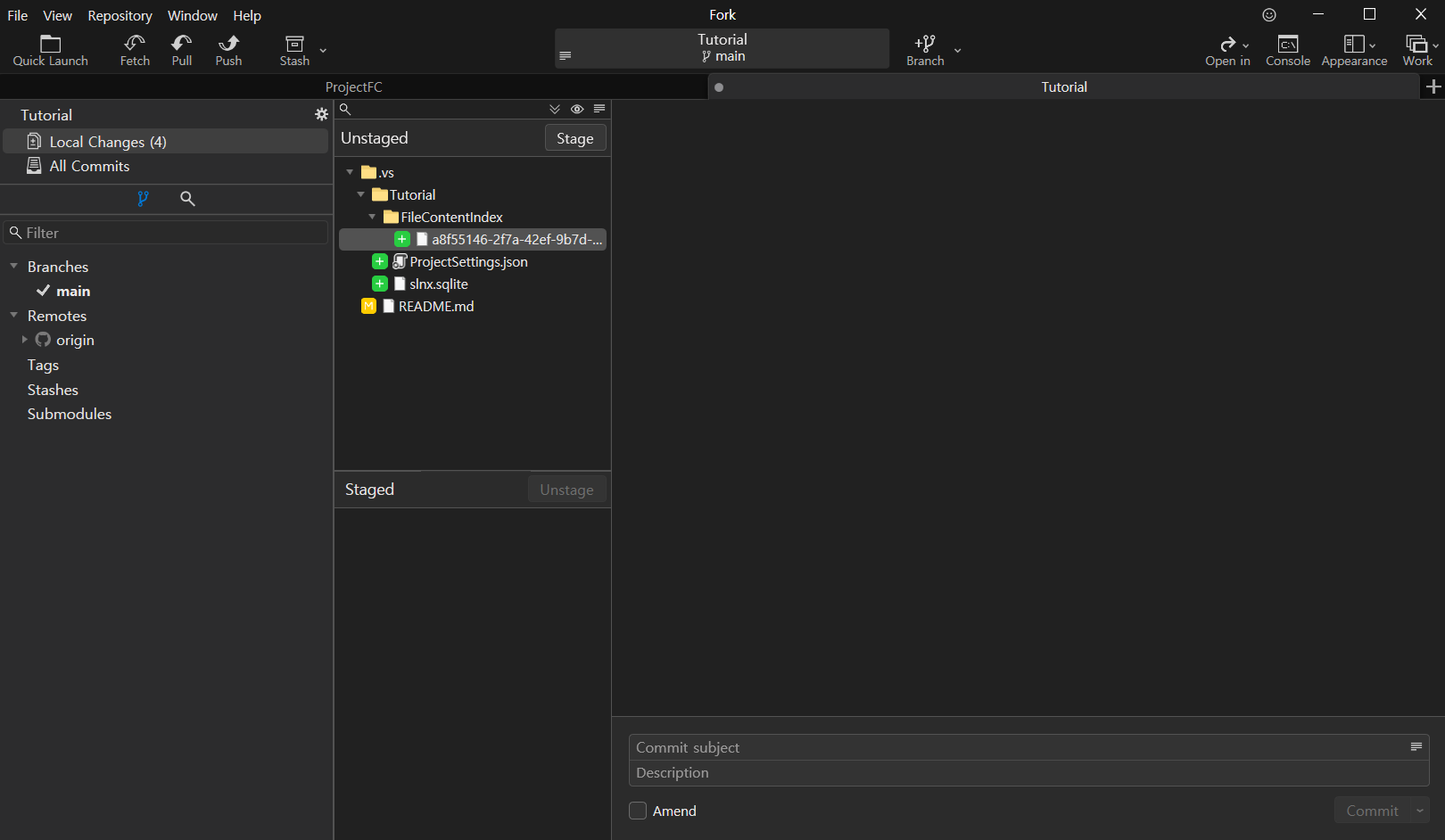Click the Tutorial main repository status box

722,48
